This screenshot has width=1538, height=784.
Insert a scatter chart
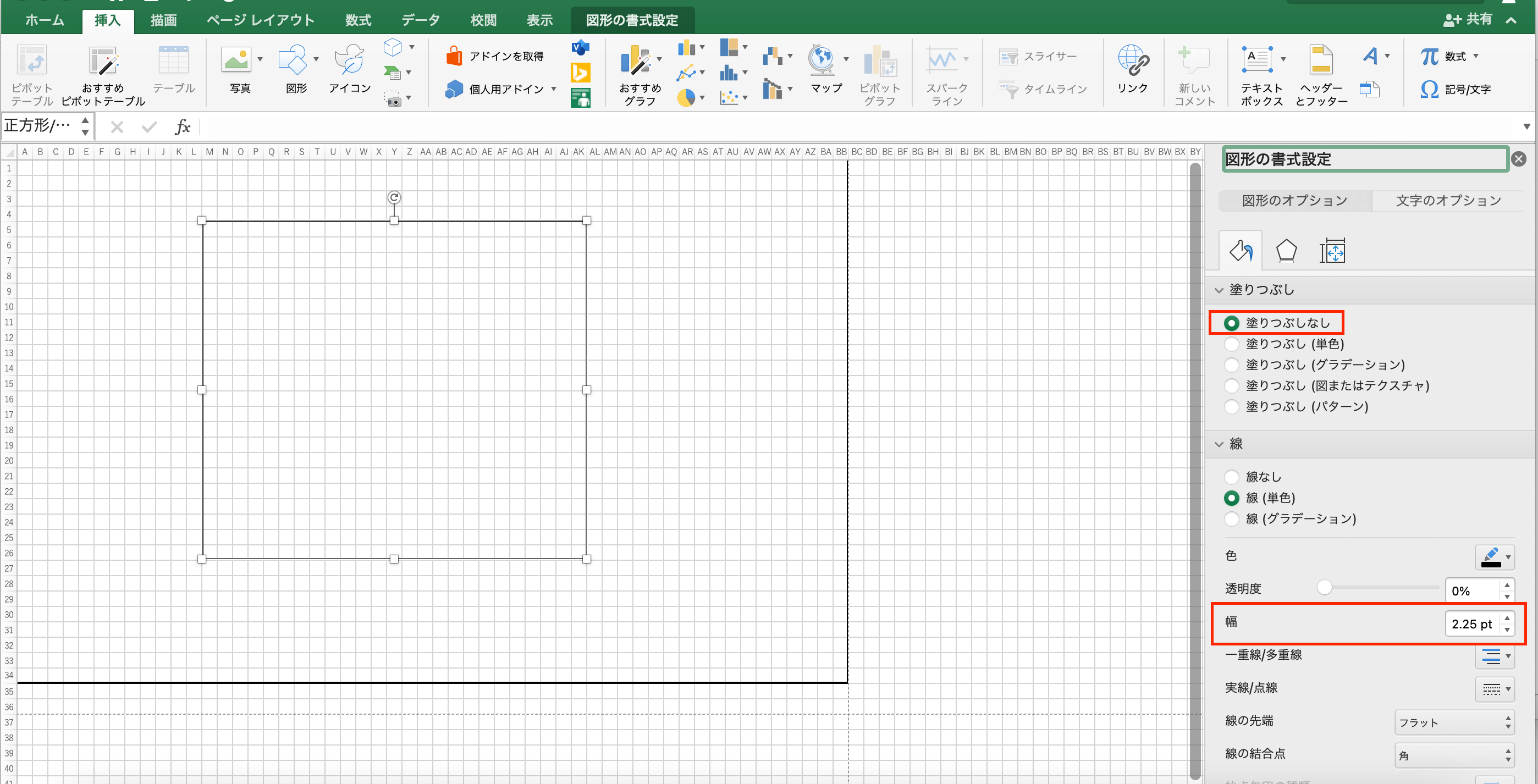click(x=729, y=98)
